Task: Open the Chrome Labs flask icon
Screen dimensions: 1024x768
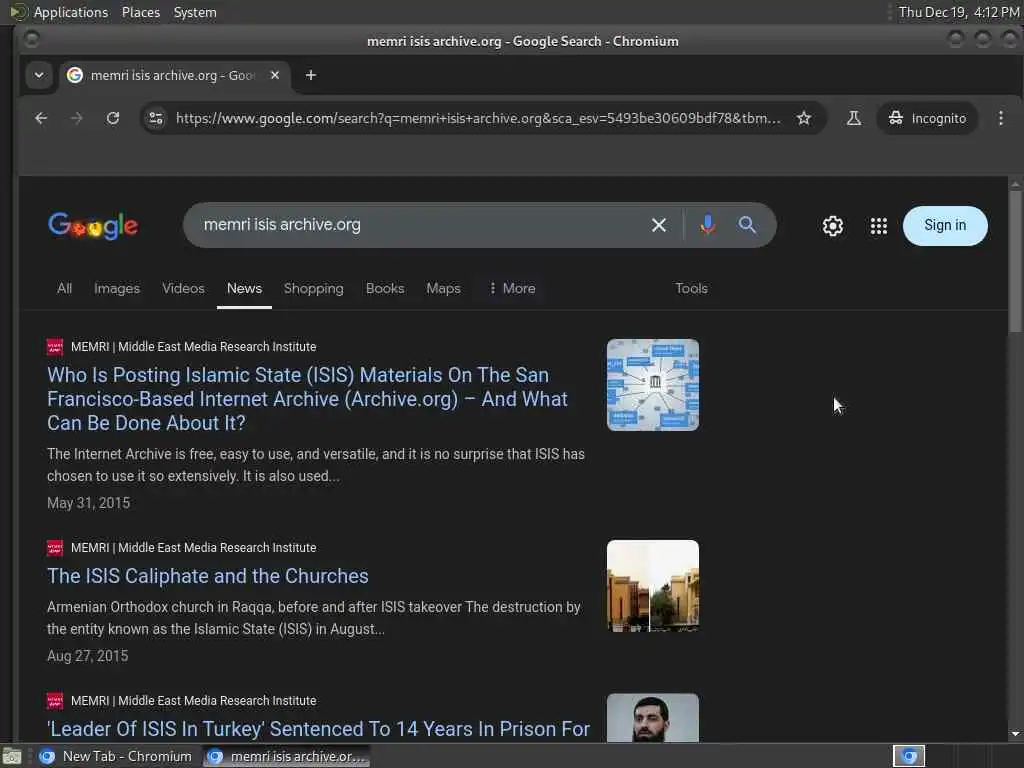Action: 854,118
